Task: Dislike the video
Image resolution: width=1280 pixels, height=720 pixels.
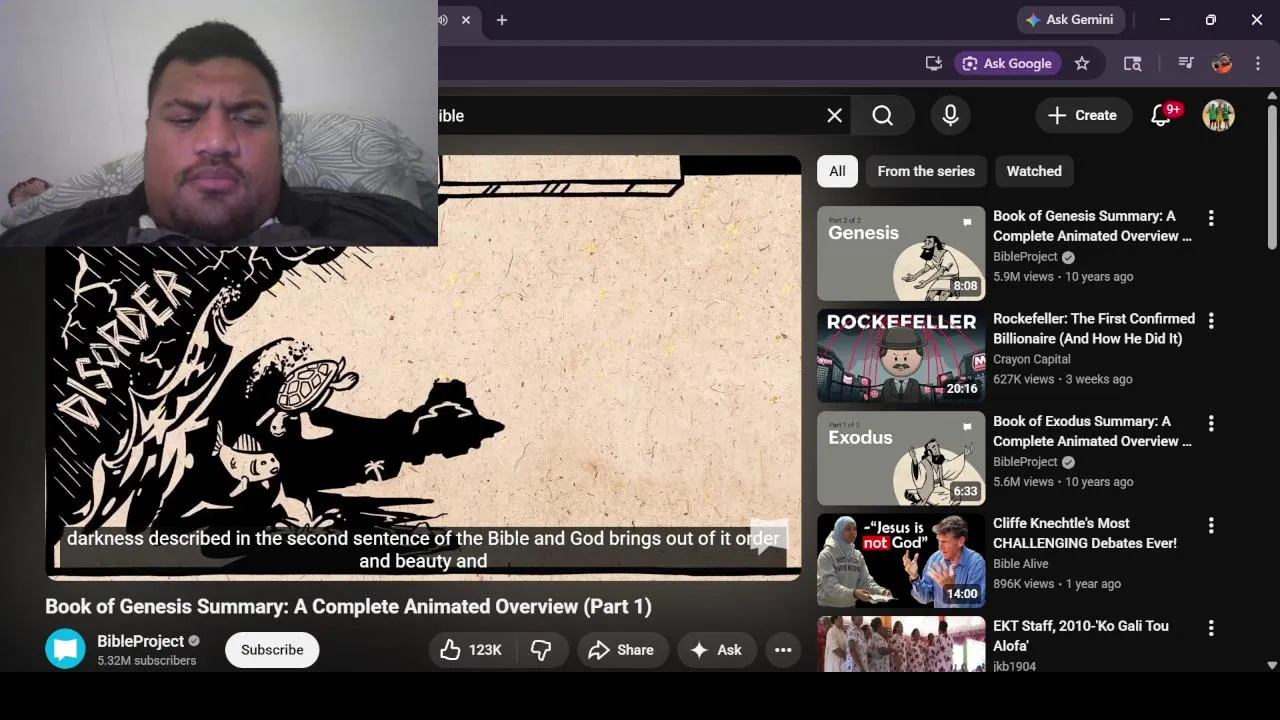Action: pyautogui.click(x=541, y=650)
